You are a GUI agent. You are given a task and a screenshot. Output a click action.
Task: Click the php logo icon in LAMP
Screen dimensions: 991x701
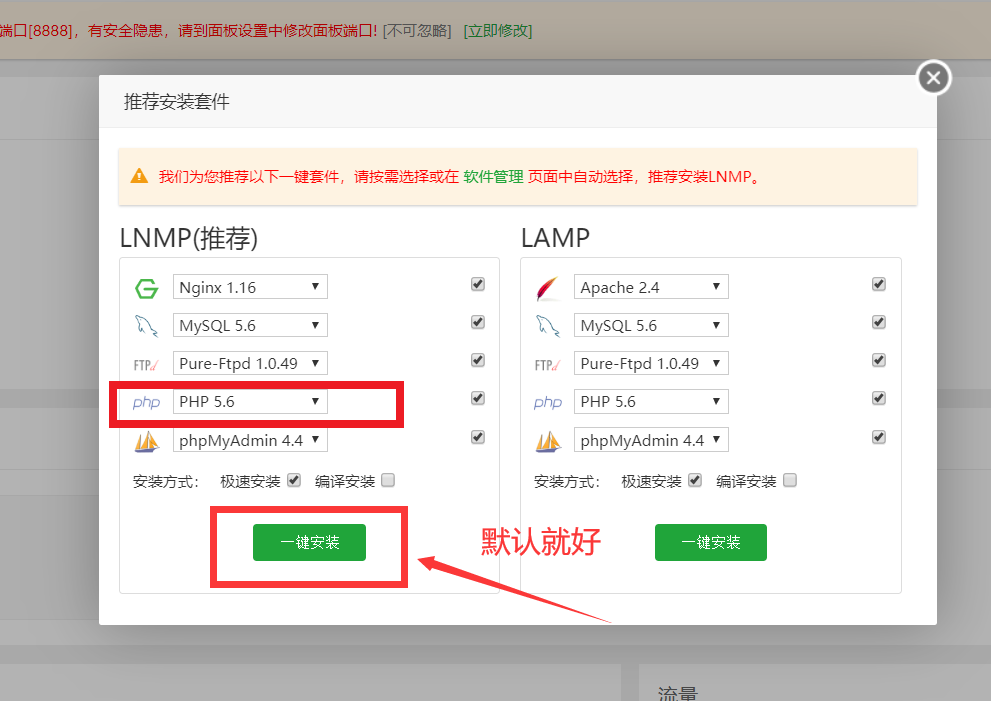(547, 402)
